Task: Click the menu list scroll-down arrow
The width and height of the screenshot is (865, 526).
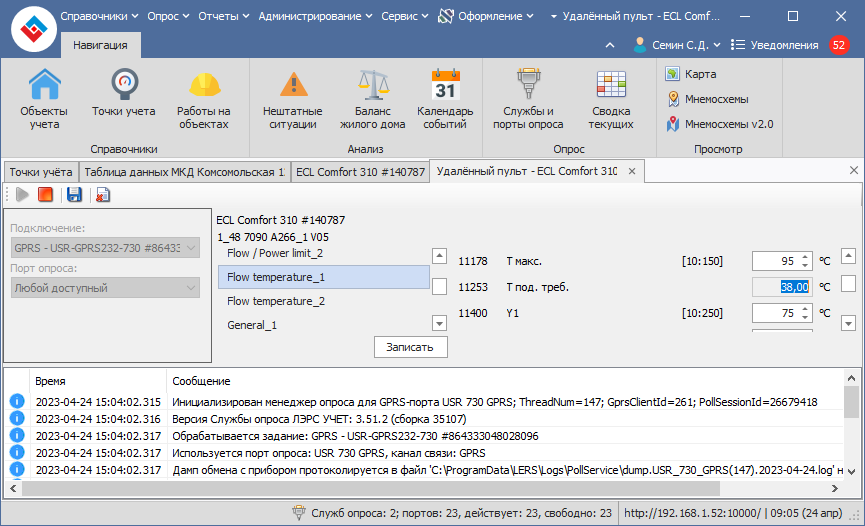Action: coord(439,323)
